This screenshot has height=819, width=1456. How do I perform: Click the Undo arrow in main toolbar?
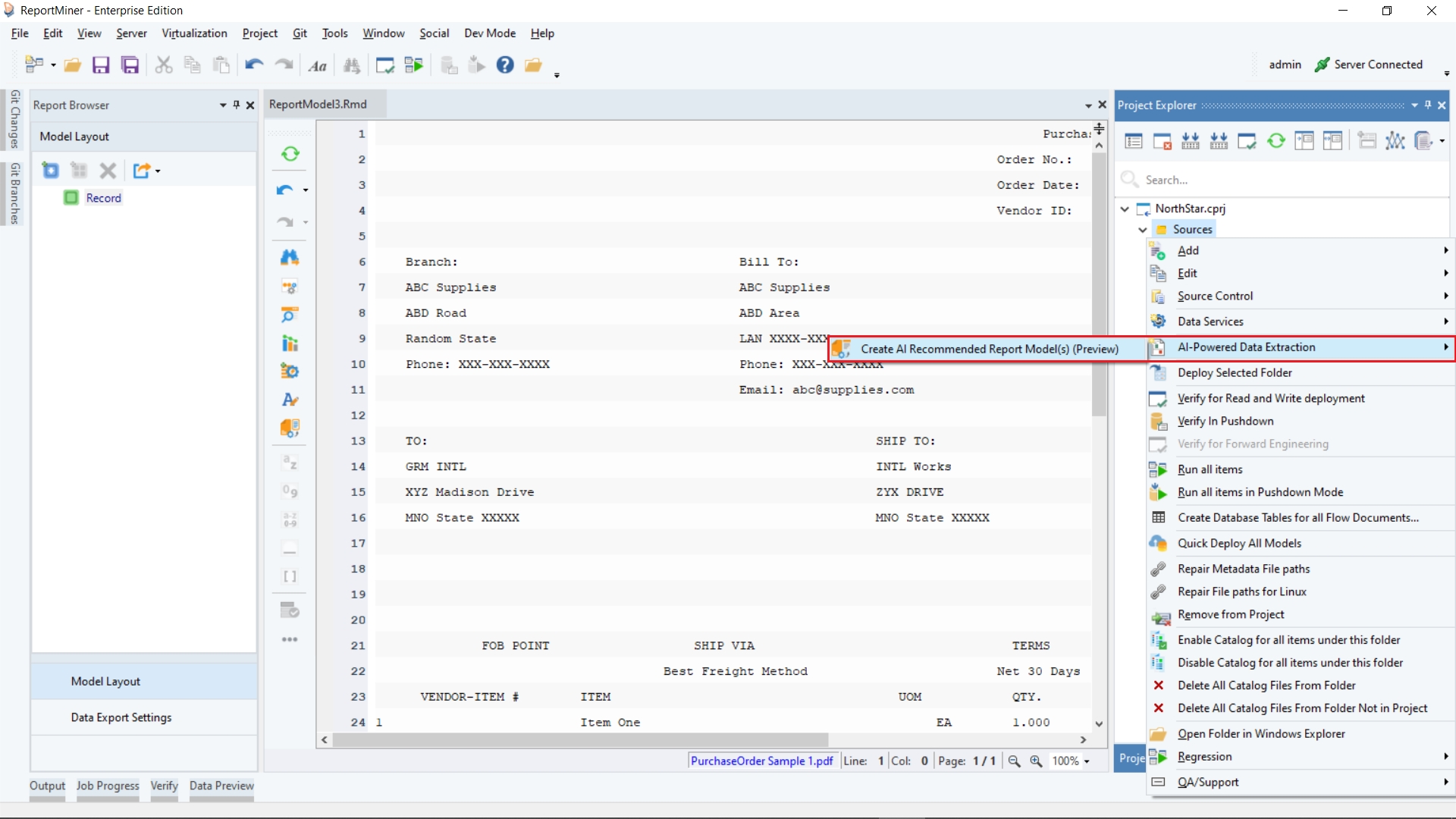(254, 65)
